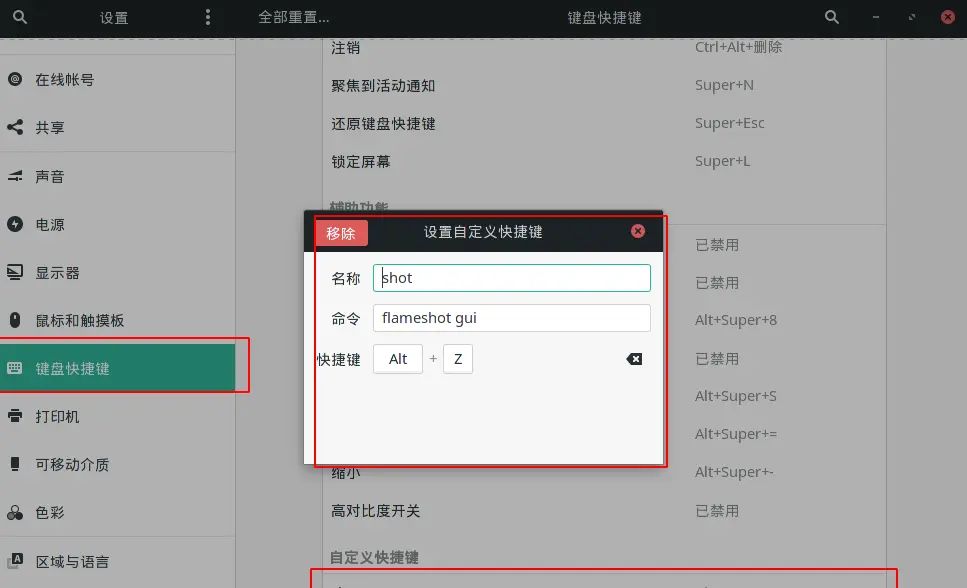Screen dimensions: 967x588
Task: Click the Z key shortcut box
Action: tap(458, 359)
